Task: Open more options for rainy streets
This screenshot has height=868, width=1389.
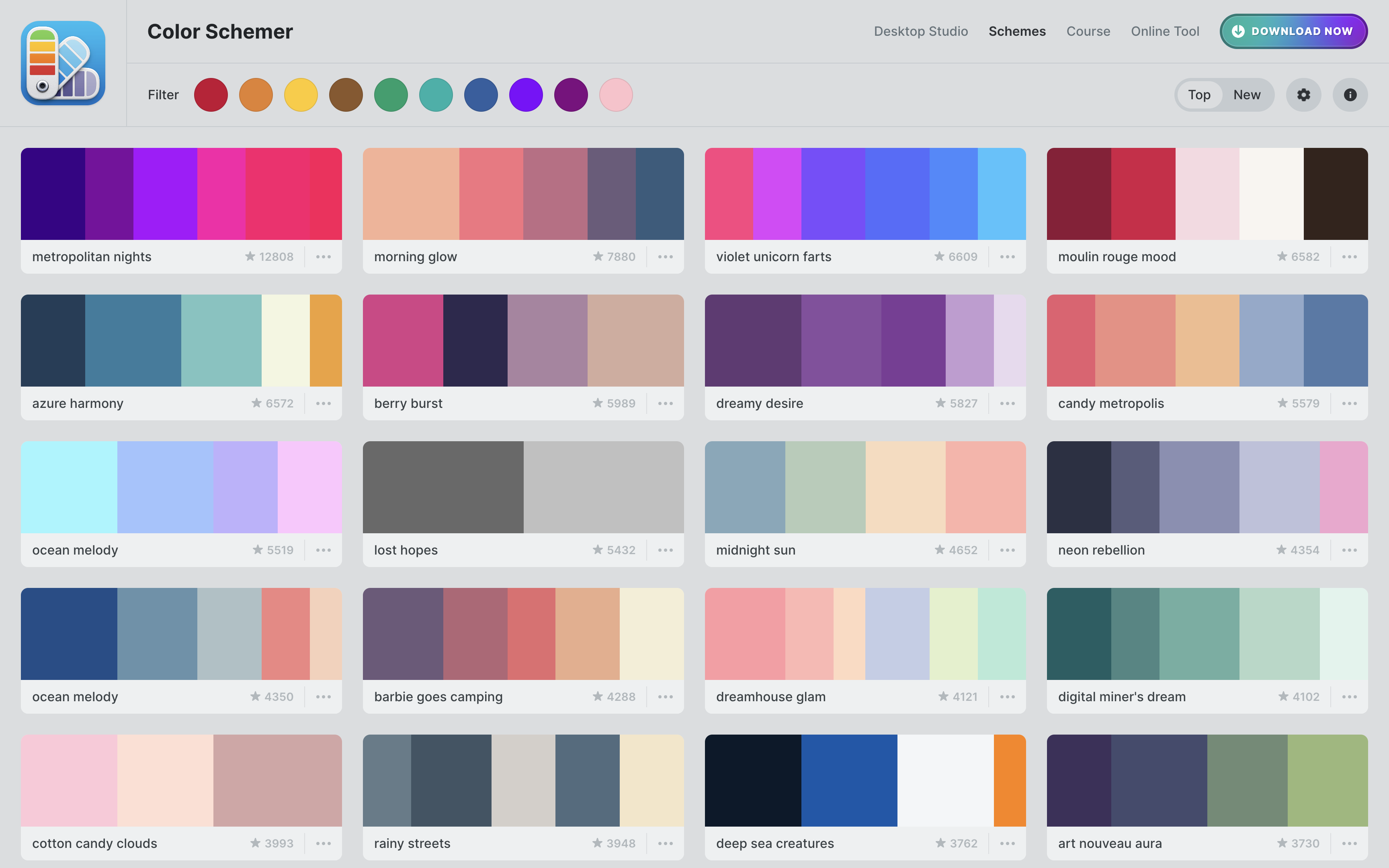Action: 665,843
